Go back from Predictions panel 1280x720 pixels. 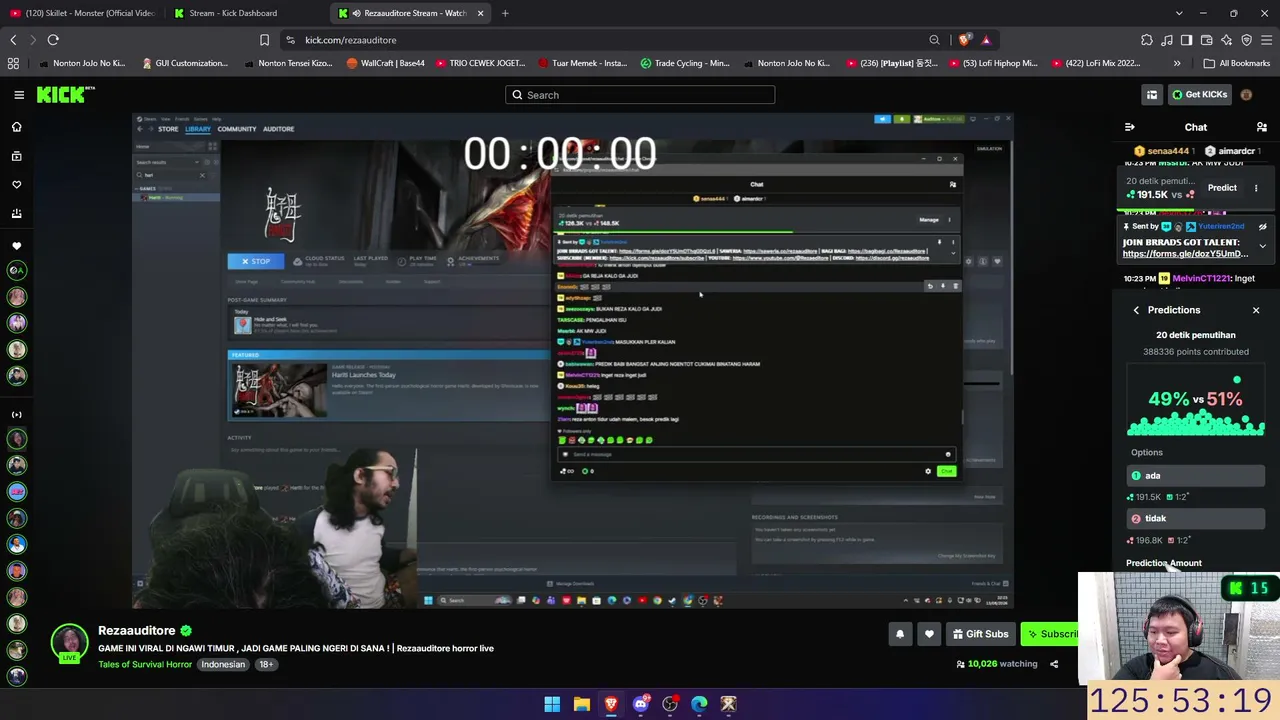1136,310
